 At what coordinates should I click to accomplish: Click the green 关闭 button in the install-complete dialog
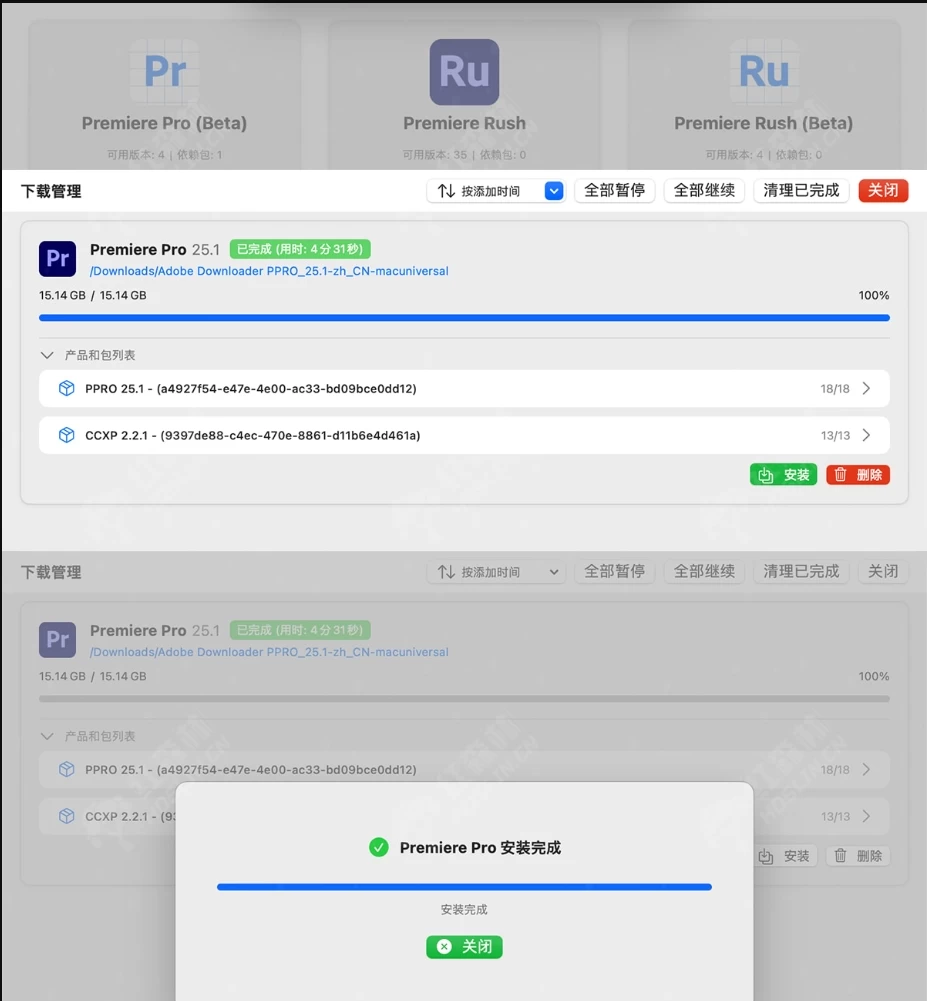464,946
